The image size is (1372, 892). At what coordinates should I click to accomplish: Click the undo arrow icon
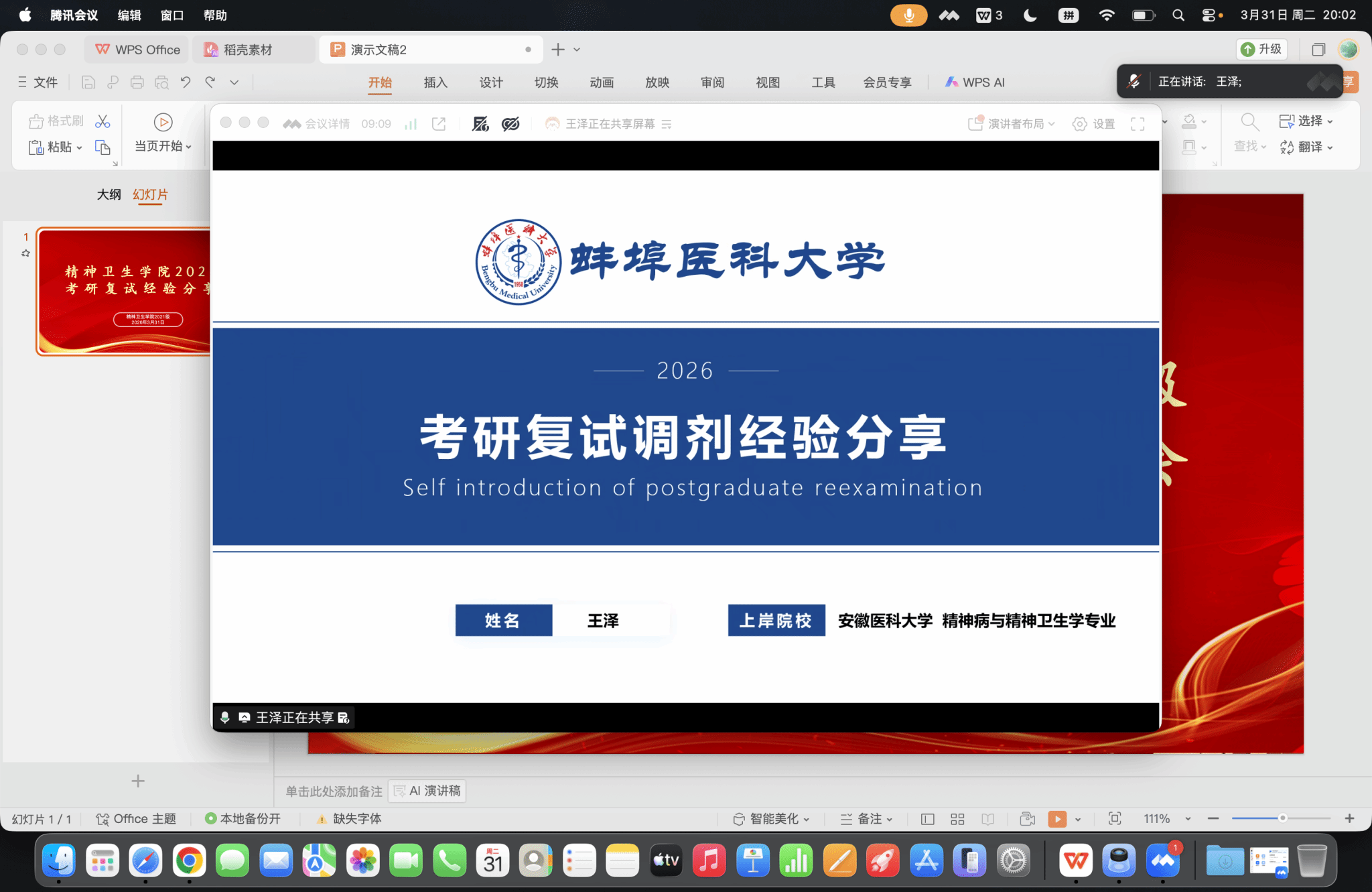click(186, 82)
